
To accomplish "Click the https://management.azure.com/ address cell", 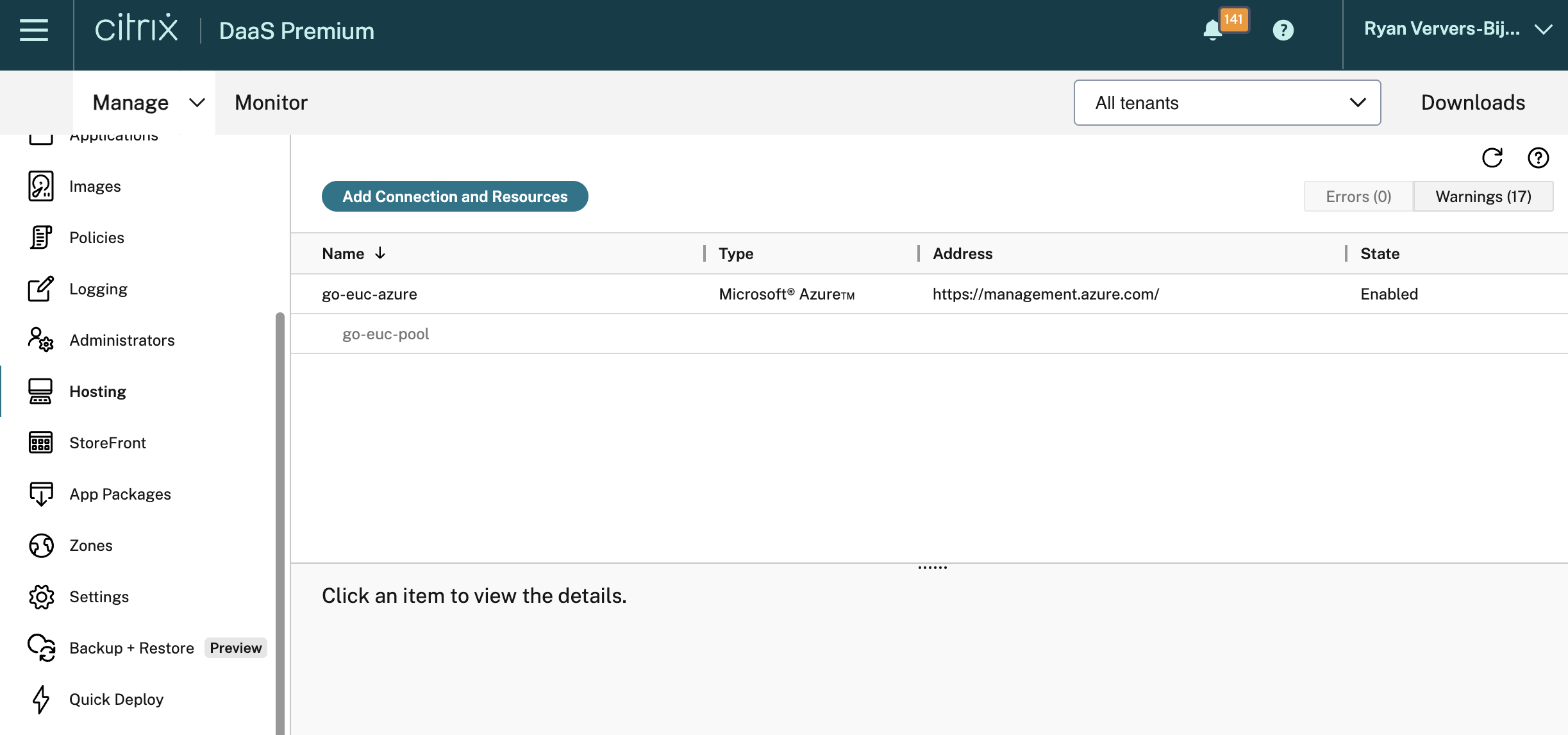I will [1046, 294].
